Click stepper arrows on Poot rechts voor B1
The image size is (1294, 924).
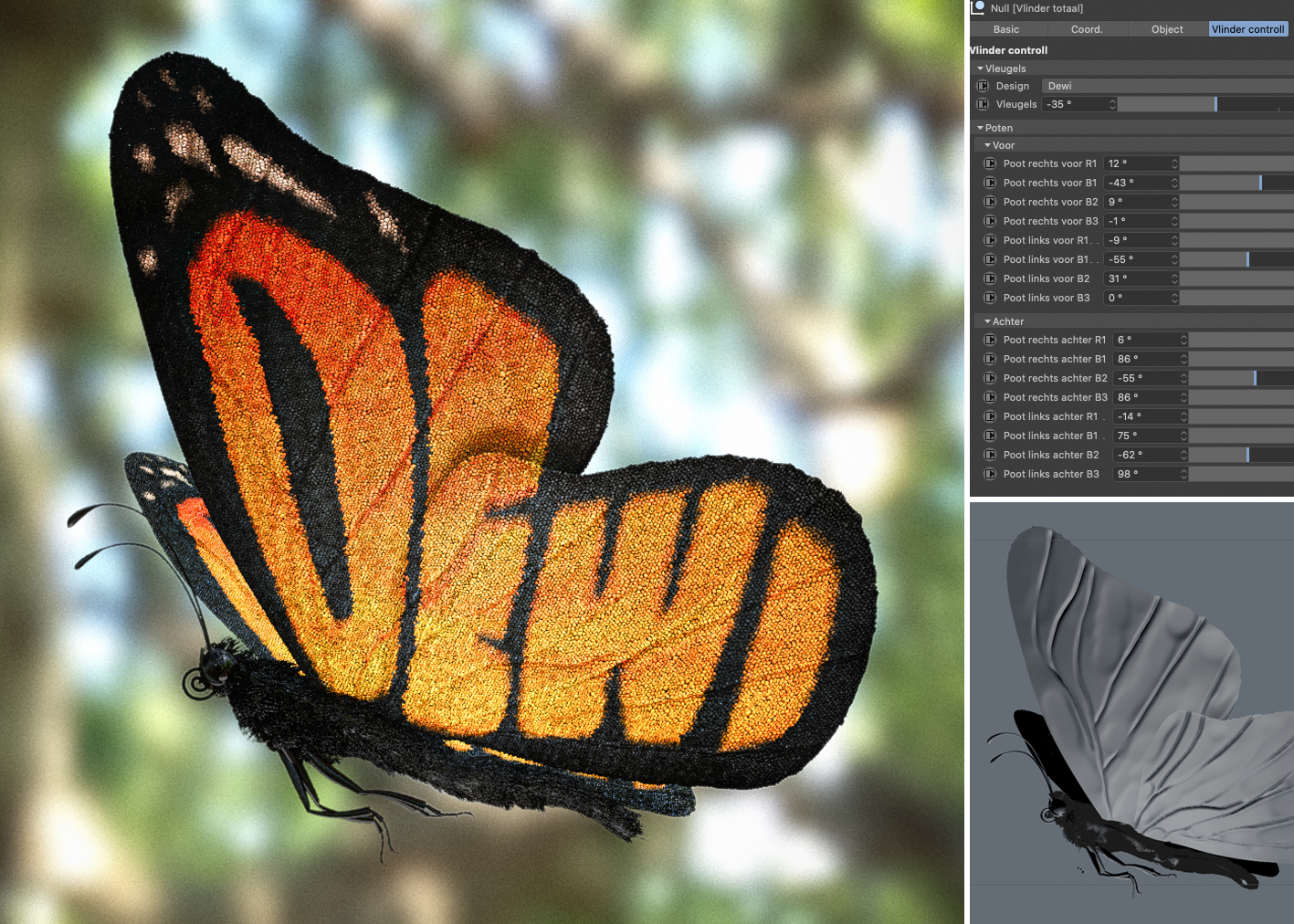(1174, 183)
